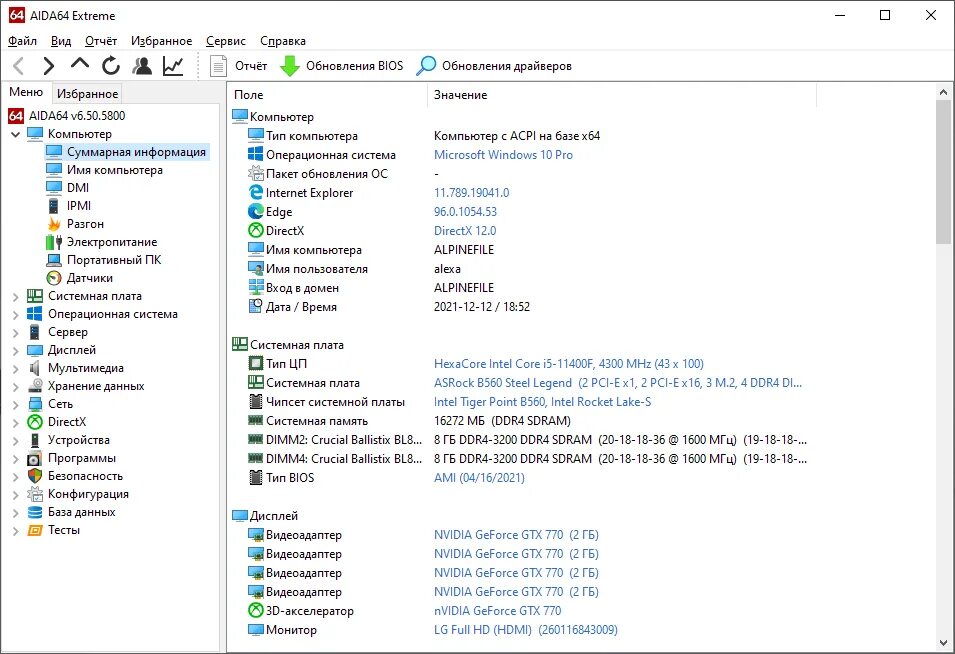
Task: Click the Edge row icon
Action: click(256, 211)
